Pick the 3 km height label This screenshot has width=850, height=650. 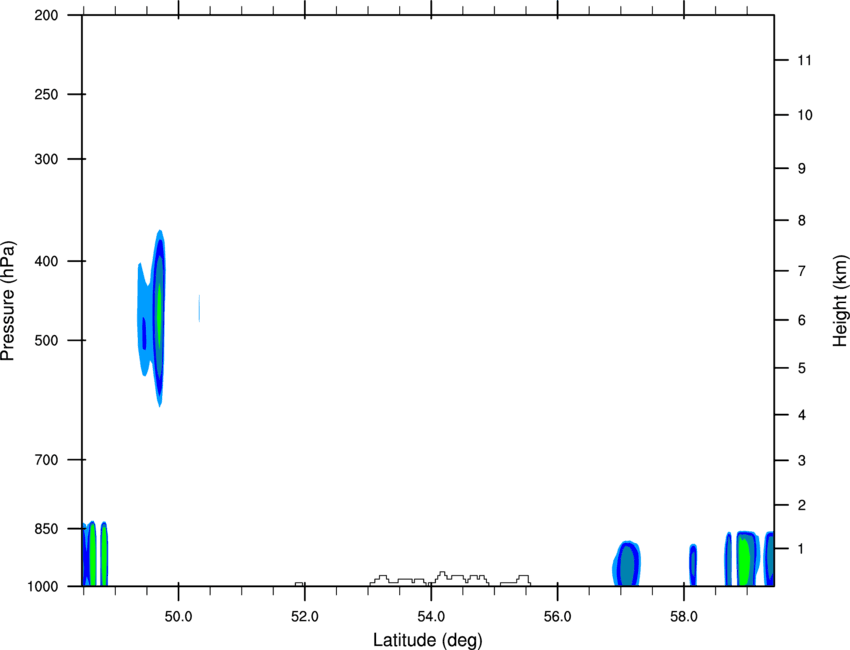802,461
